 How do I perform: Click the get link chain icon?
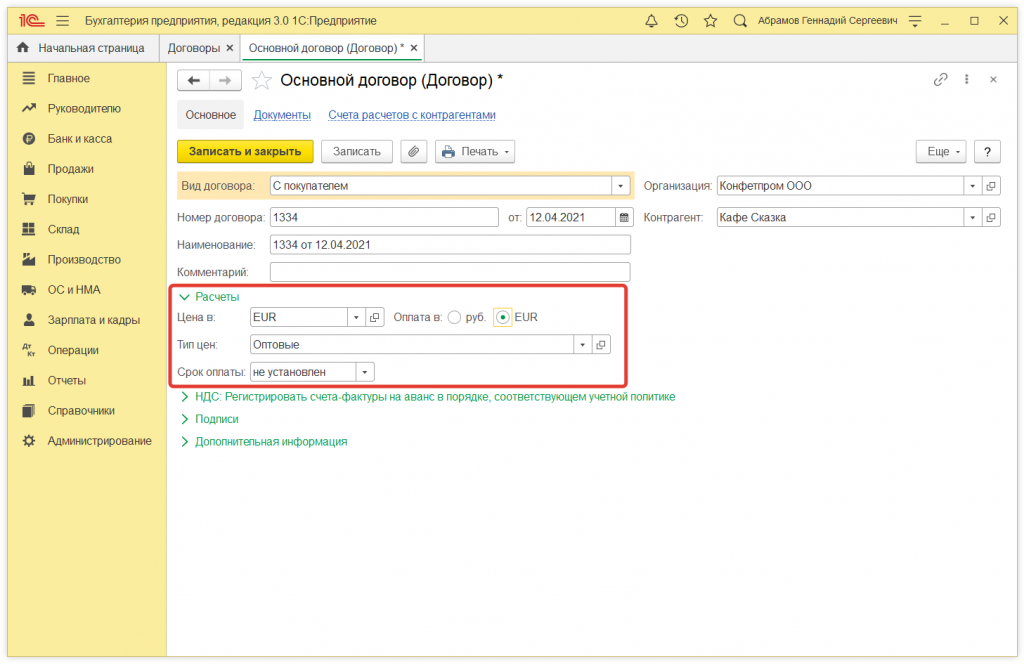[940, 80]
